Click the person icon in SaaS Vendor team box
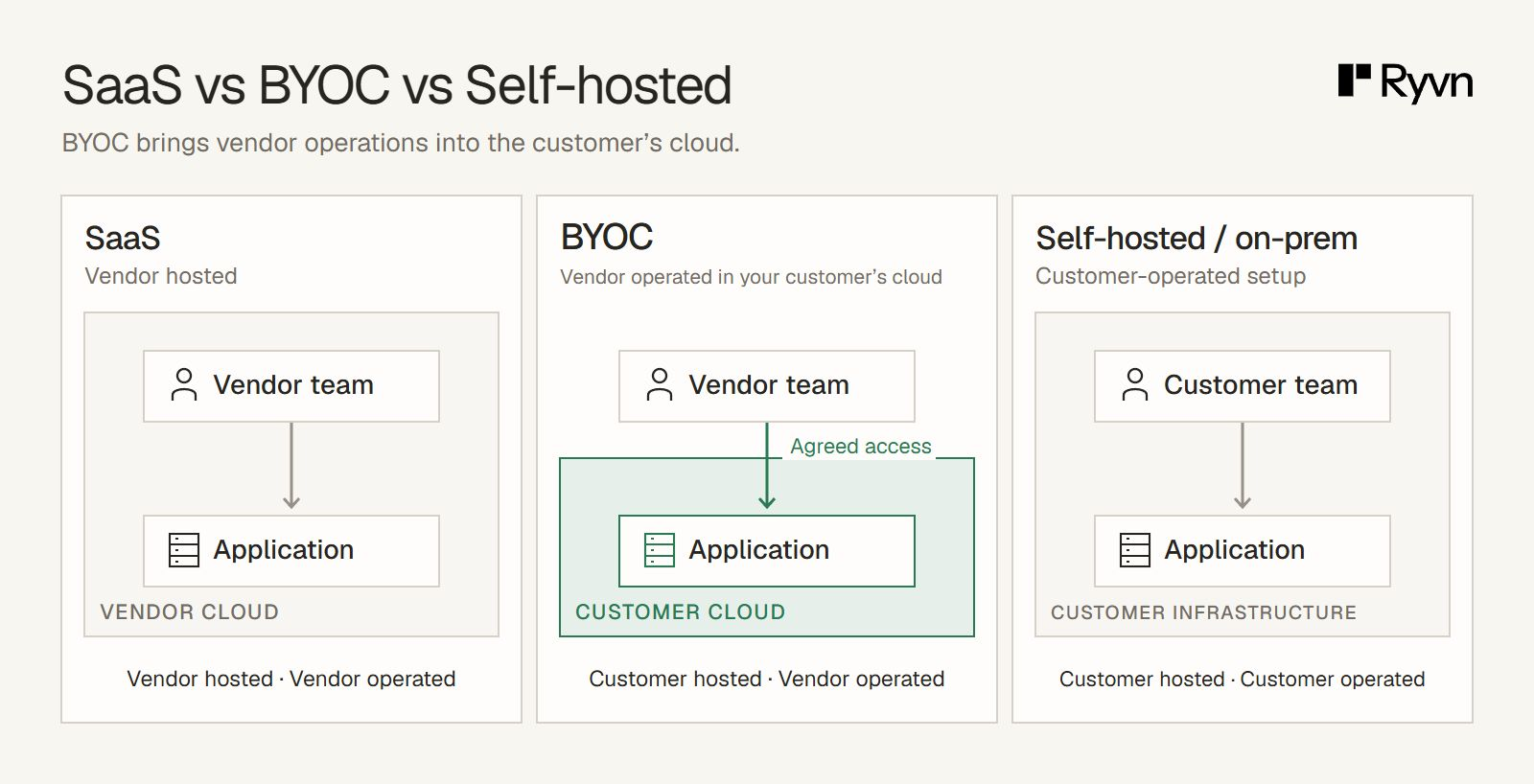 coord(184,385)
